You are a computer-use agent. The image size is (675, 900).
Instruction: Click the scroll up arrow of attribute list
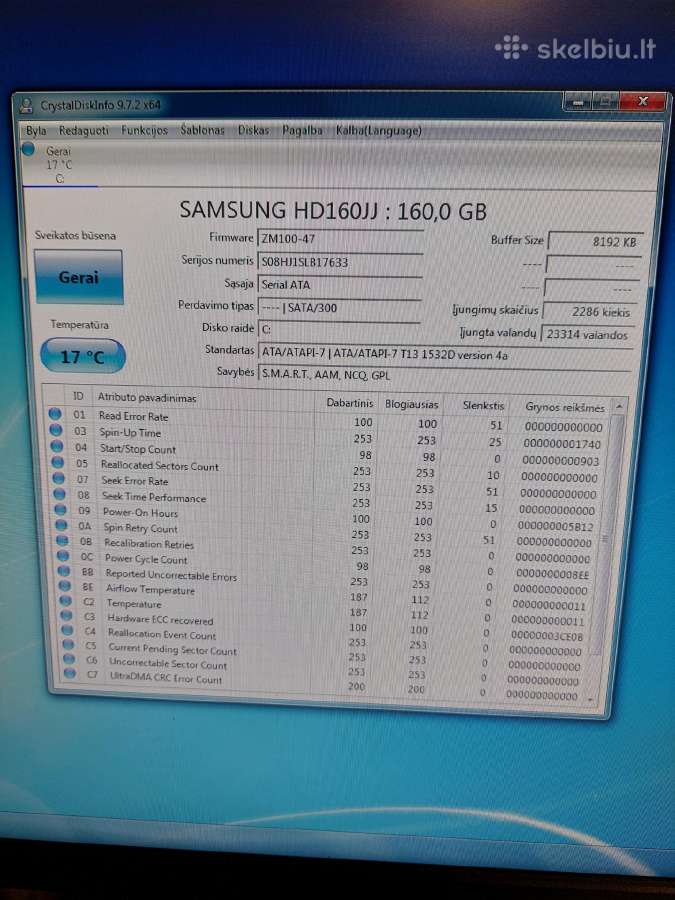619,406
